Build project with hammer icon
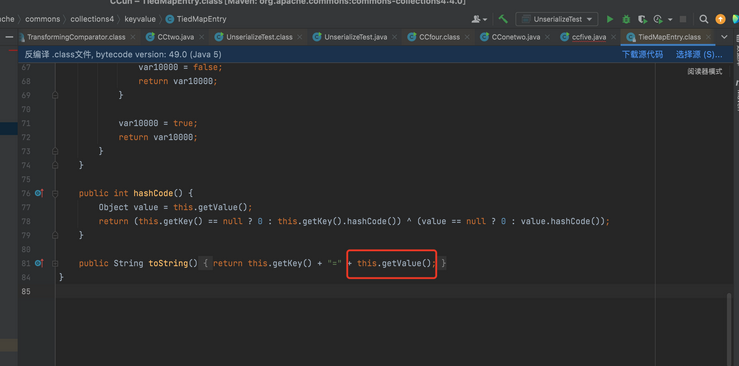 click(x=503, y=19)
